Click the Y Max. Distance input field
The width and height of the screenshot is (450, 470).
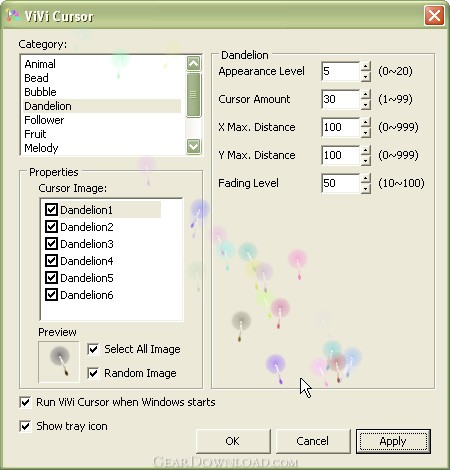pos(341,155)
